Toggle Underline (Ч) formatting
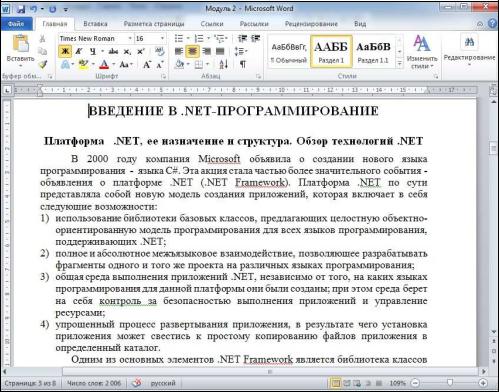This screenshot has width=499, height=392. (x=93, y=51)
